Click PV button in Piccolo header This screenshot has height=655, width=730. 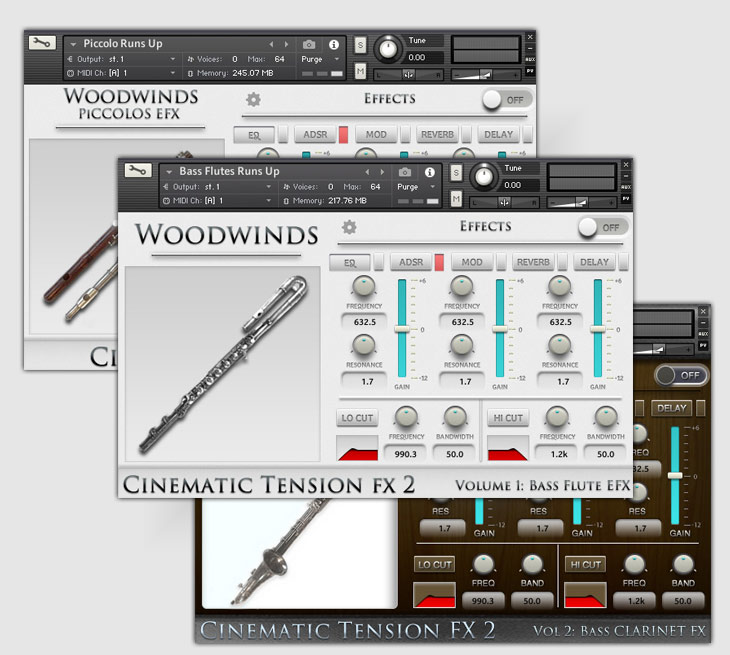[x=530, y=71]
